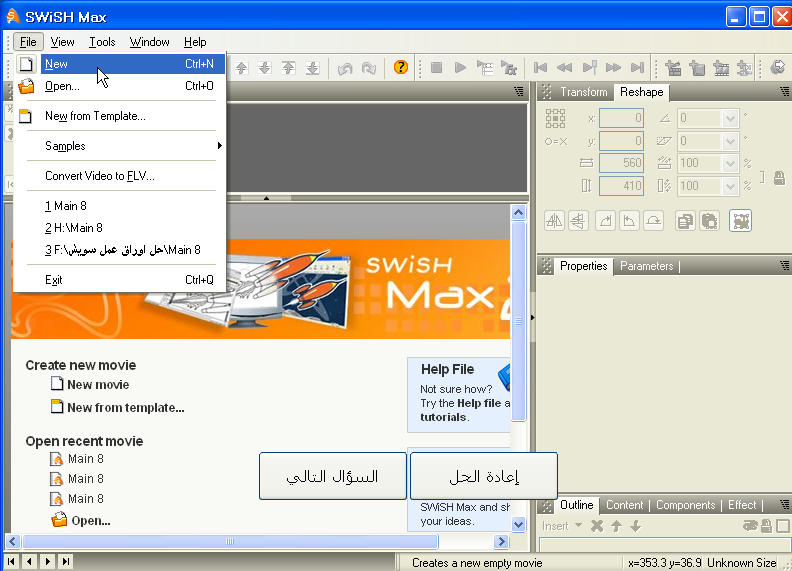Screen dimensions: 792x571
Task: Click the copy transform icon in Reshape panel
Action: pos(685,221)
